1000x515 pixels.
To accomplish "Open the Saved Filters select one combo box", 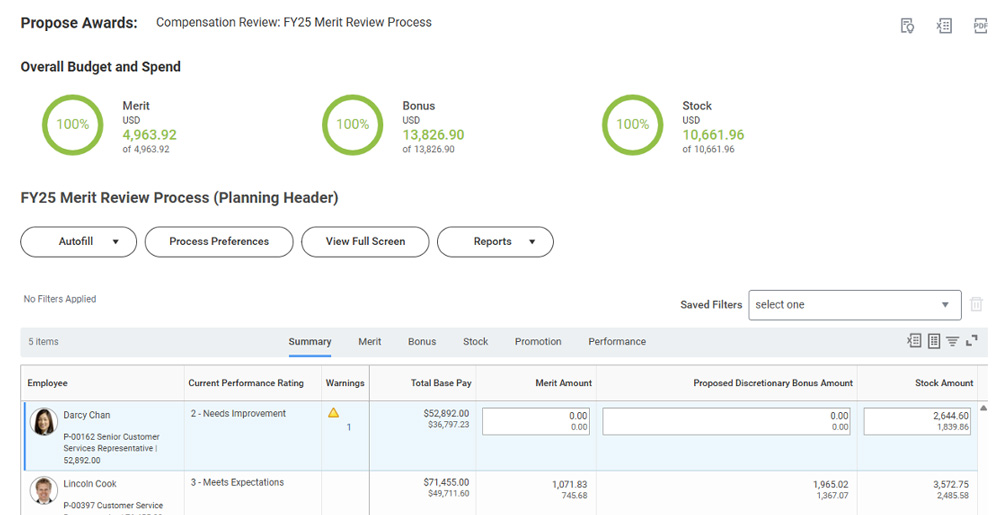I will click(x=854, y=305).
